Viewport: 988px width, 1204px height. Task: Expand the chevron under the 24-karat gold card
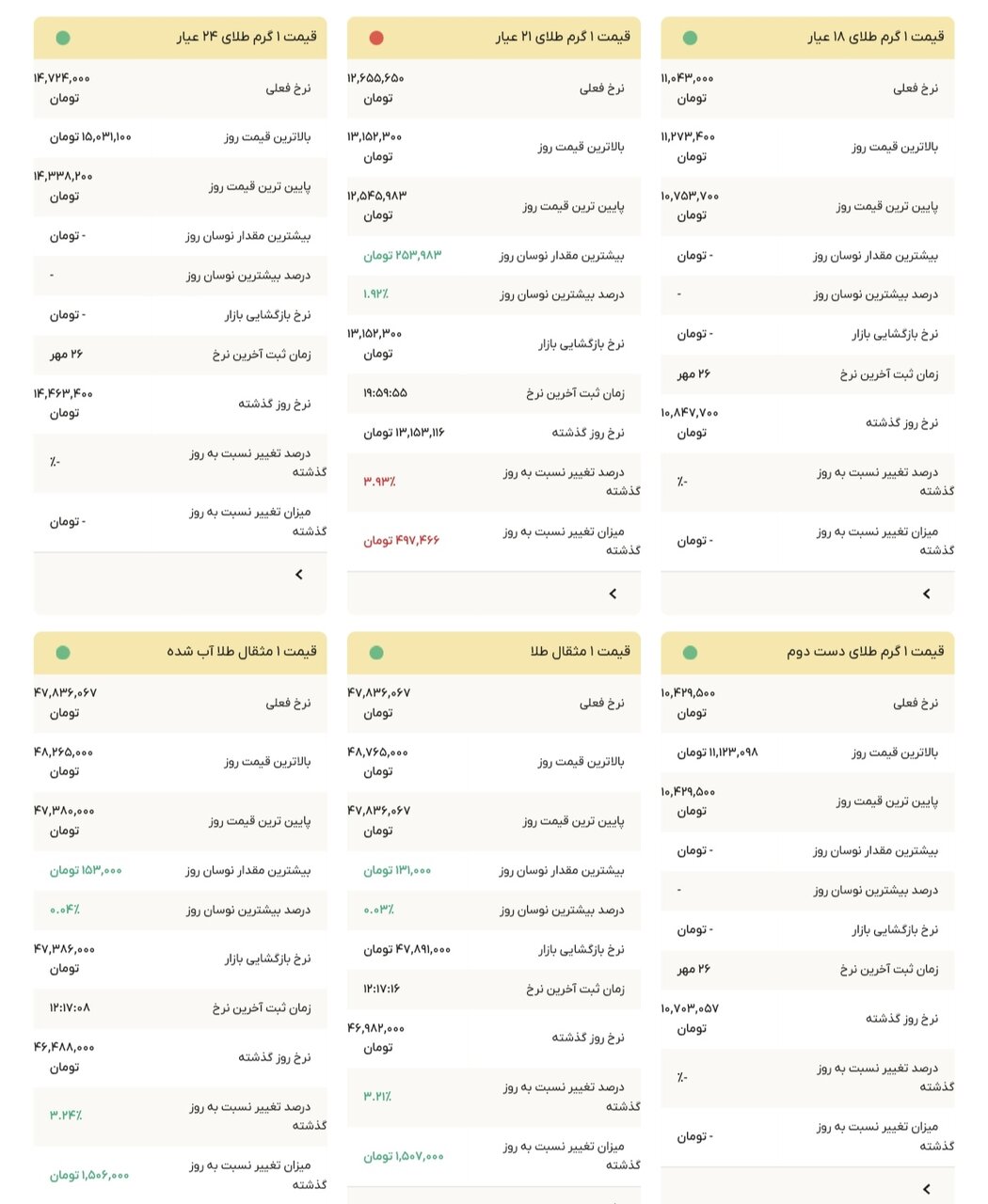click(x=299, y=574)
